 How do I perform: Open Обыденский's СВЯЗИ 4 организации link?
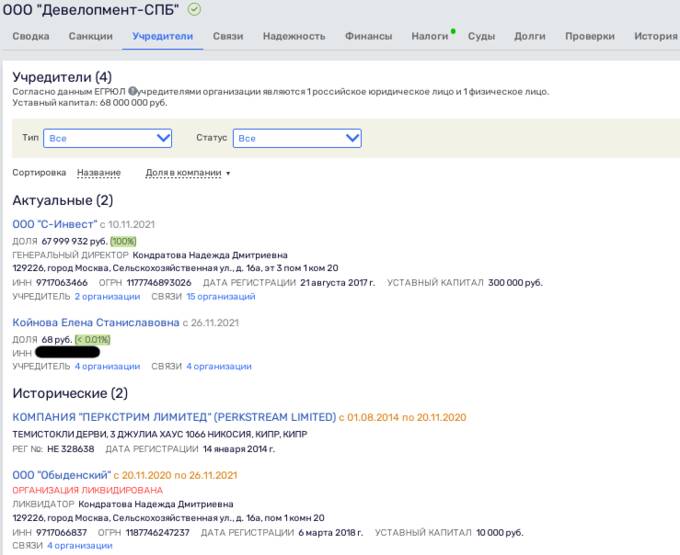80,545
